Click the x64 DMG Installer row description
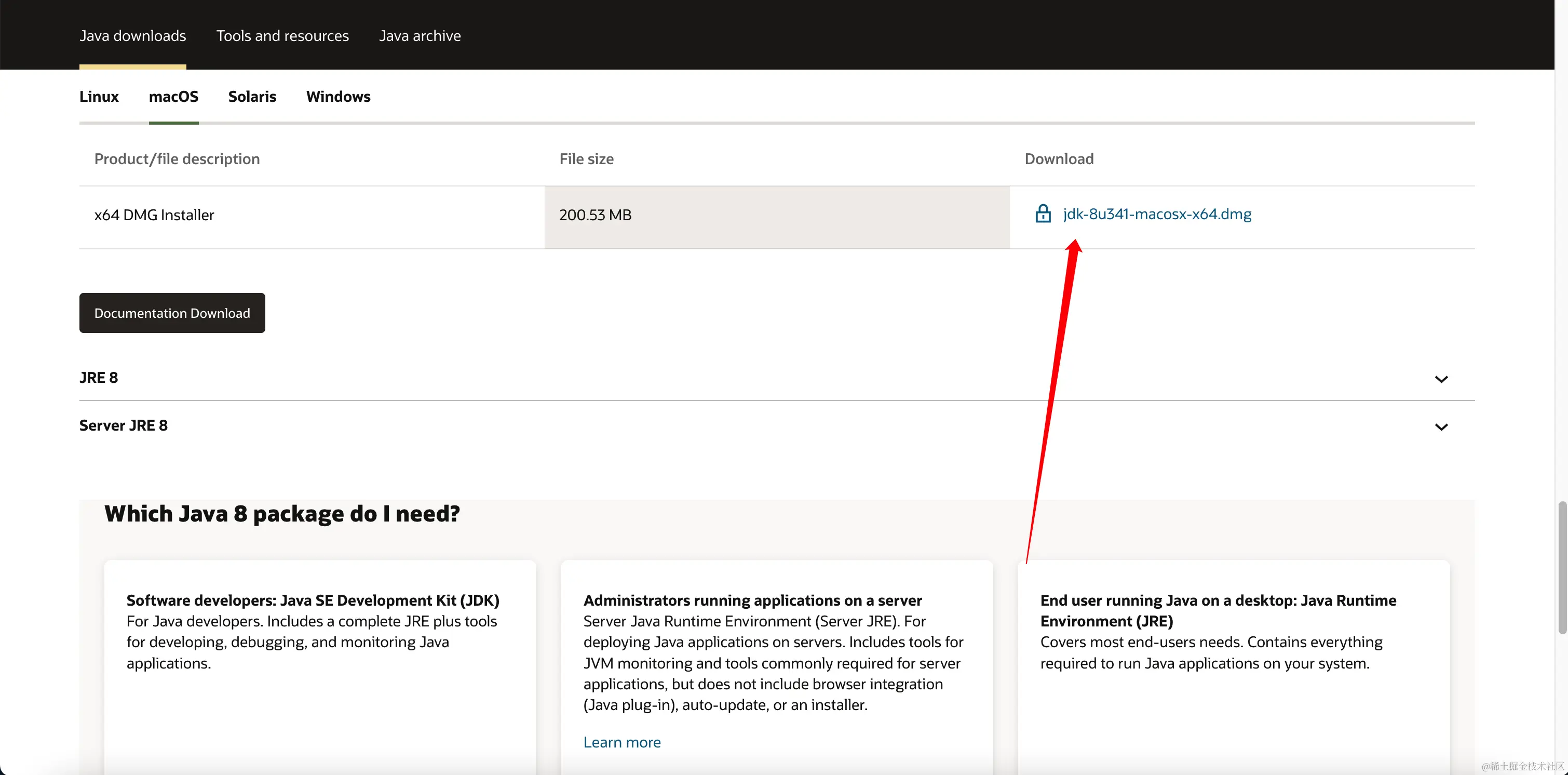 (x=154, y=216)
